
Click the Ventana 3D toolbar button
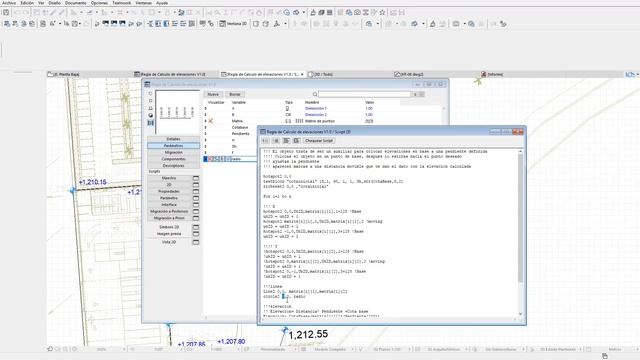click(x=233, y=24)
